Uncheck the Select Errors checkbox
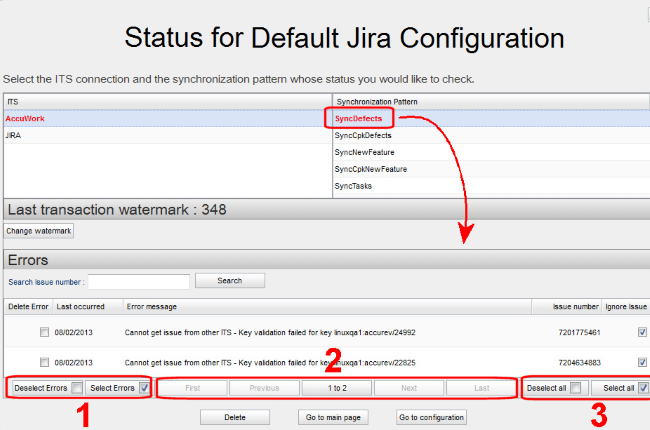 point(145,387)
